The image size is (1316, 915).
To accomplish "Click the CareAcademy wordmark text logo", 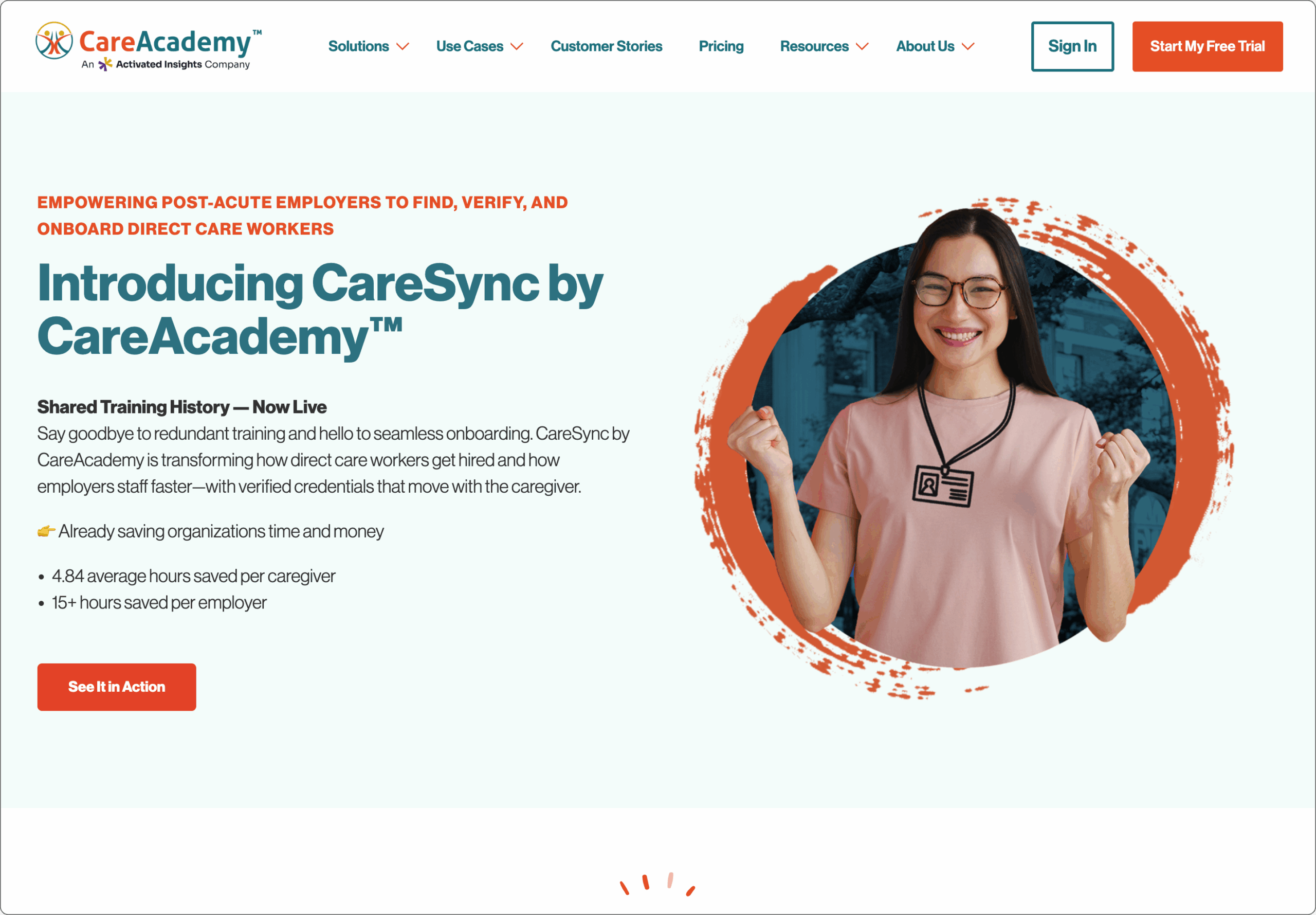I will [170, 42].
